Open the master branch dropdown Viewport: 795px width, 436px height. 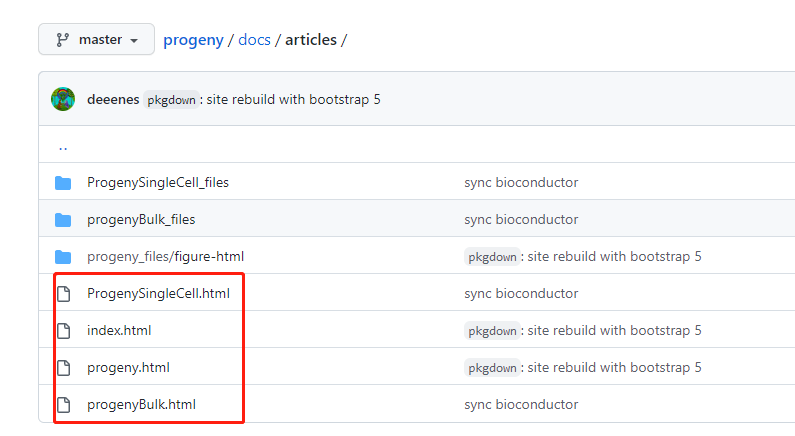pos(96,39)
